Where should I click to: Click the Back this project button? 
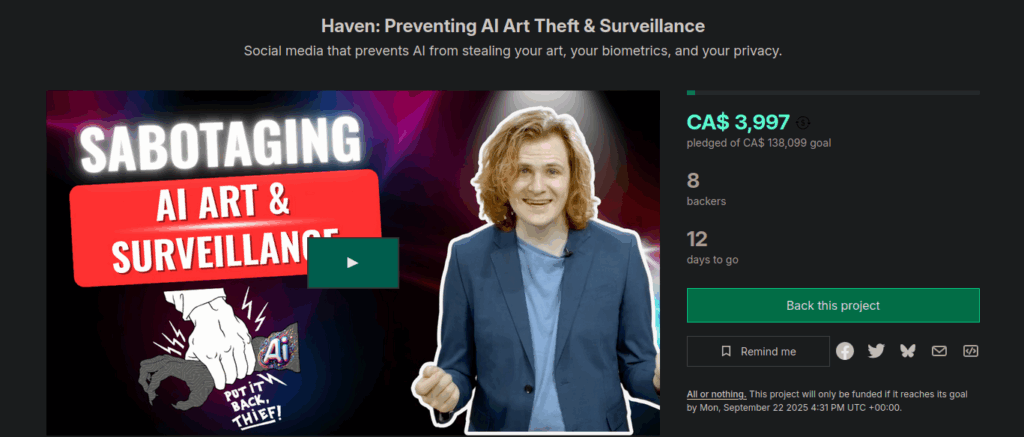tap(833, 306)
